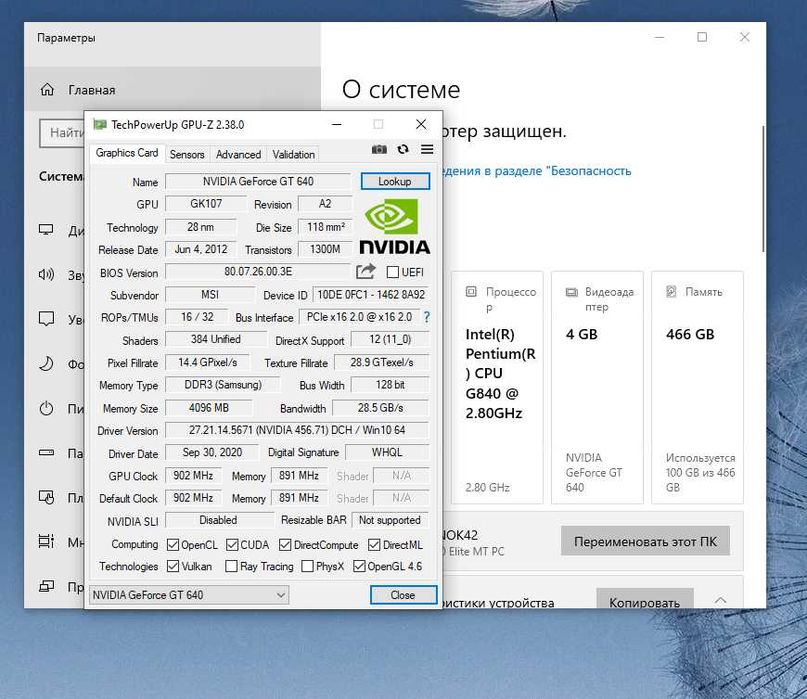This screenshot has height=699, width=807.
Task: Select the storage drive icon in the Settings sidebar
Action: 46,453
